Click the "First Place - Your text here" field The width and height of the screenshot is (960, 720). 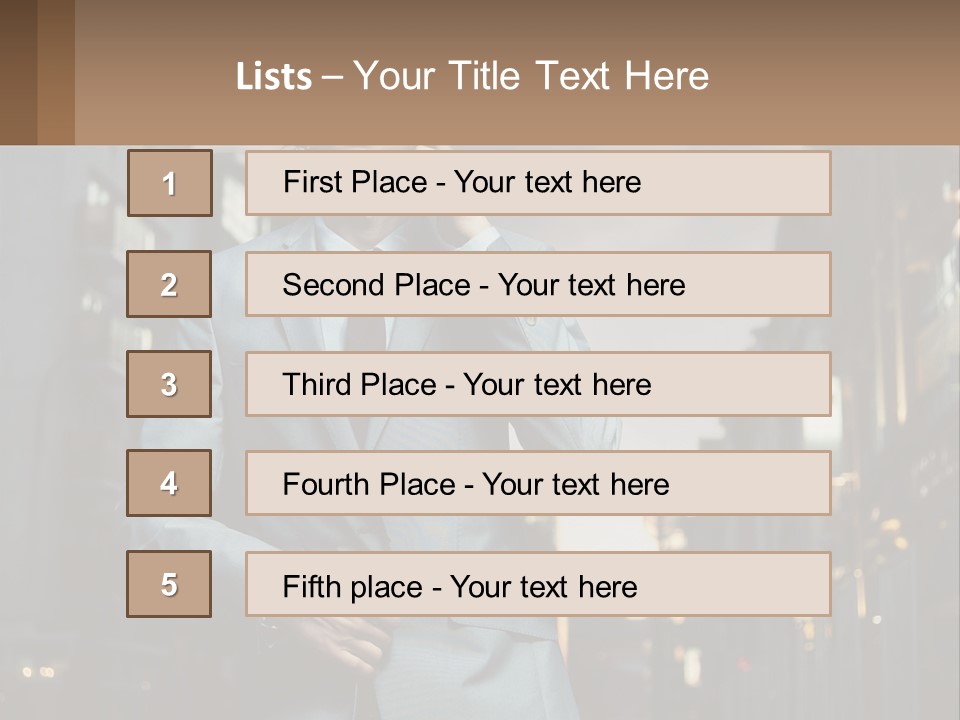pyautogui.click(x=538, y=183)
